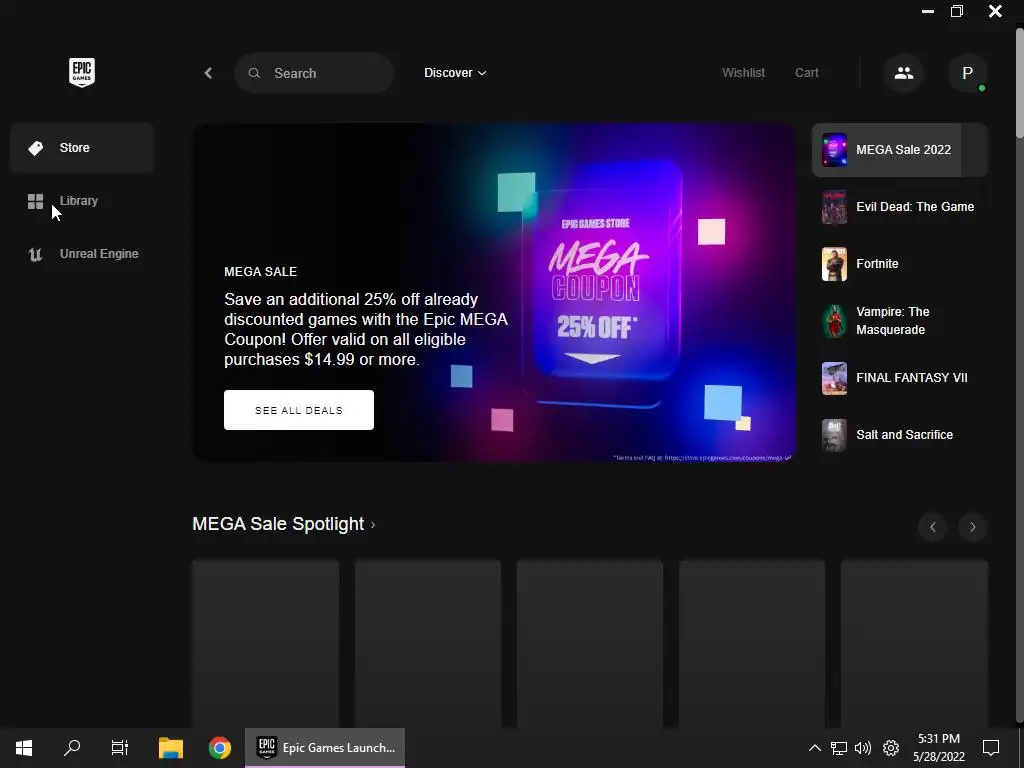Open the P profile avatar menu
This screenshot has width=1024, height=768.
click(968, 73)
